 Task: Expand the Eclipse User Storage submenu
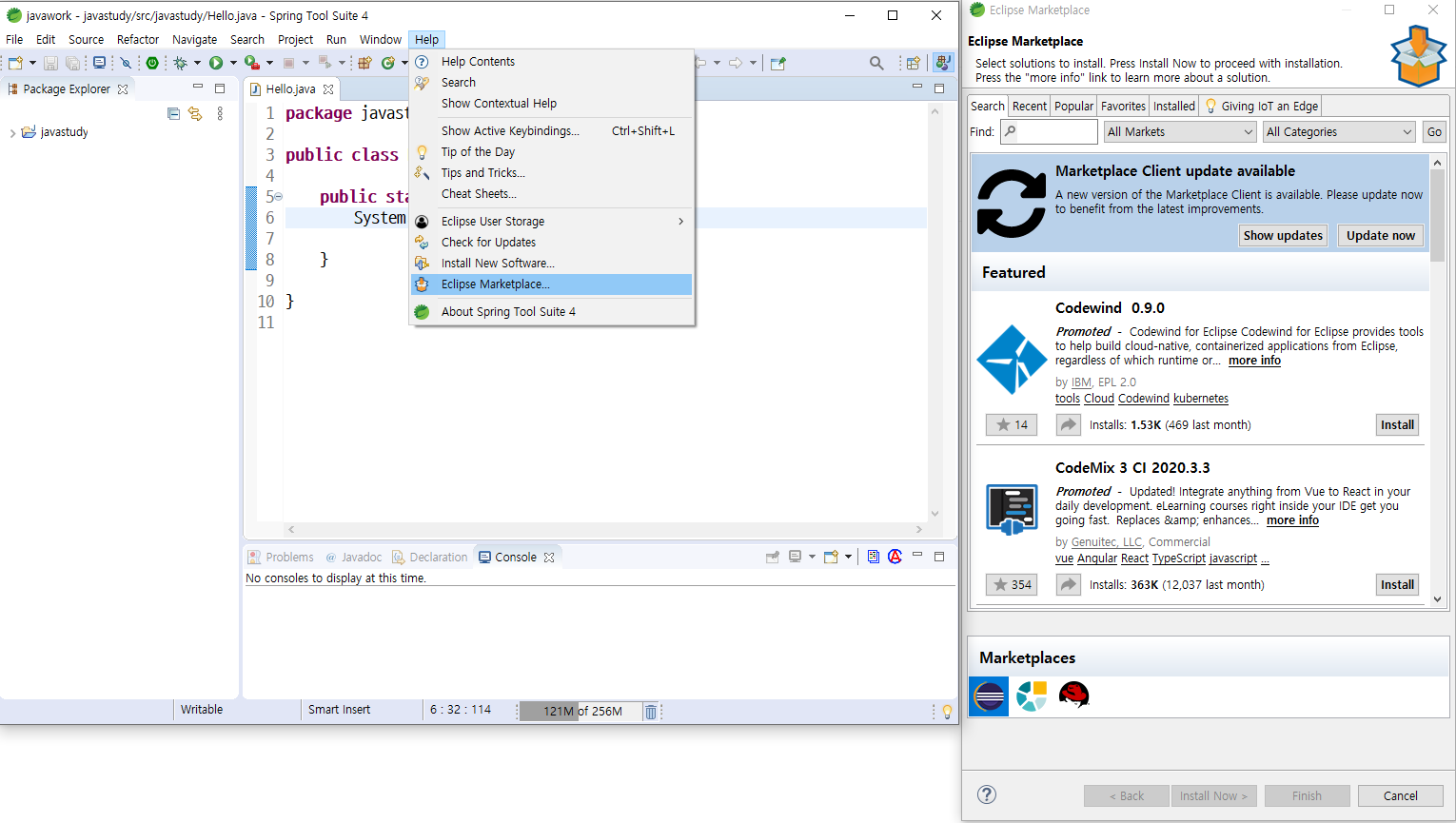(x=680, y=222)
